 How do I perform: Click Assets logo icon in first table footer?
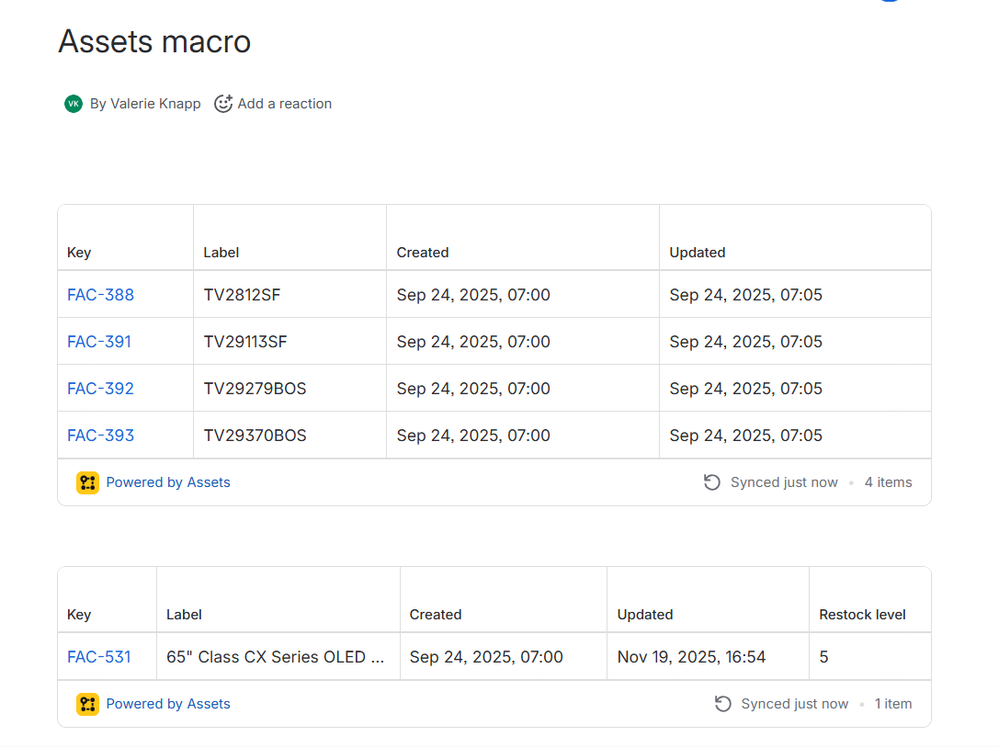[x=88, y=483]
